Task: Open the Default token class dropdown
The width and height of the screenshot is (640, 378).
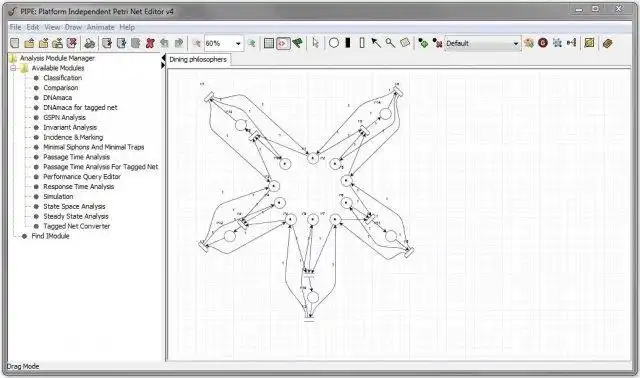Action: pos(482,43)
